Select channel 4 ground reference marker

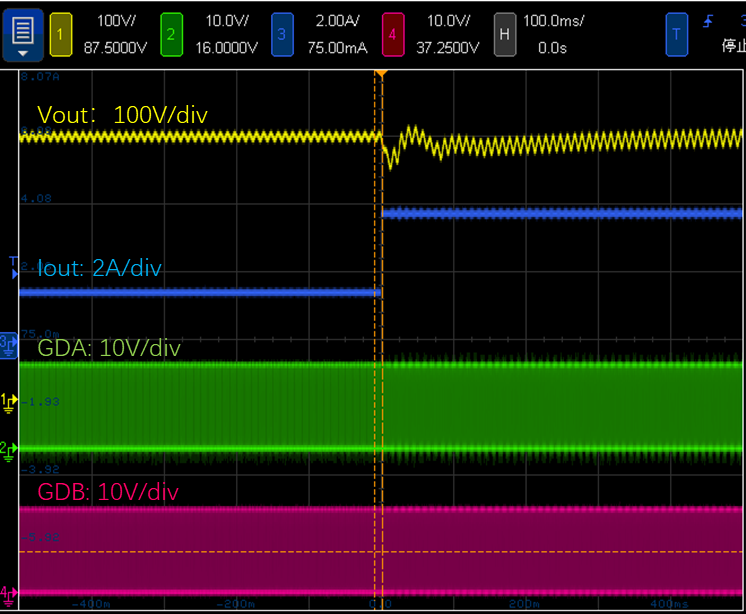click(8, 592)
